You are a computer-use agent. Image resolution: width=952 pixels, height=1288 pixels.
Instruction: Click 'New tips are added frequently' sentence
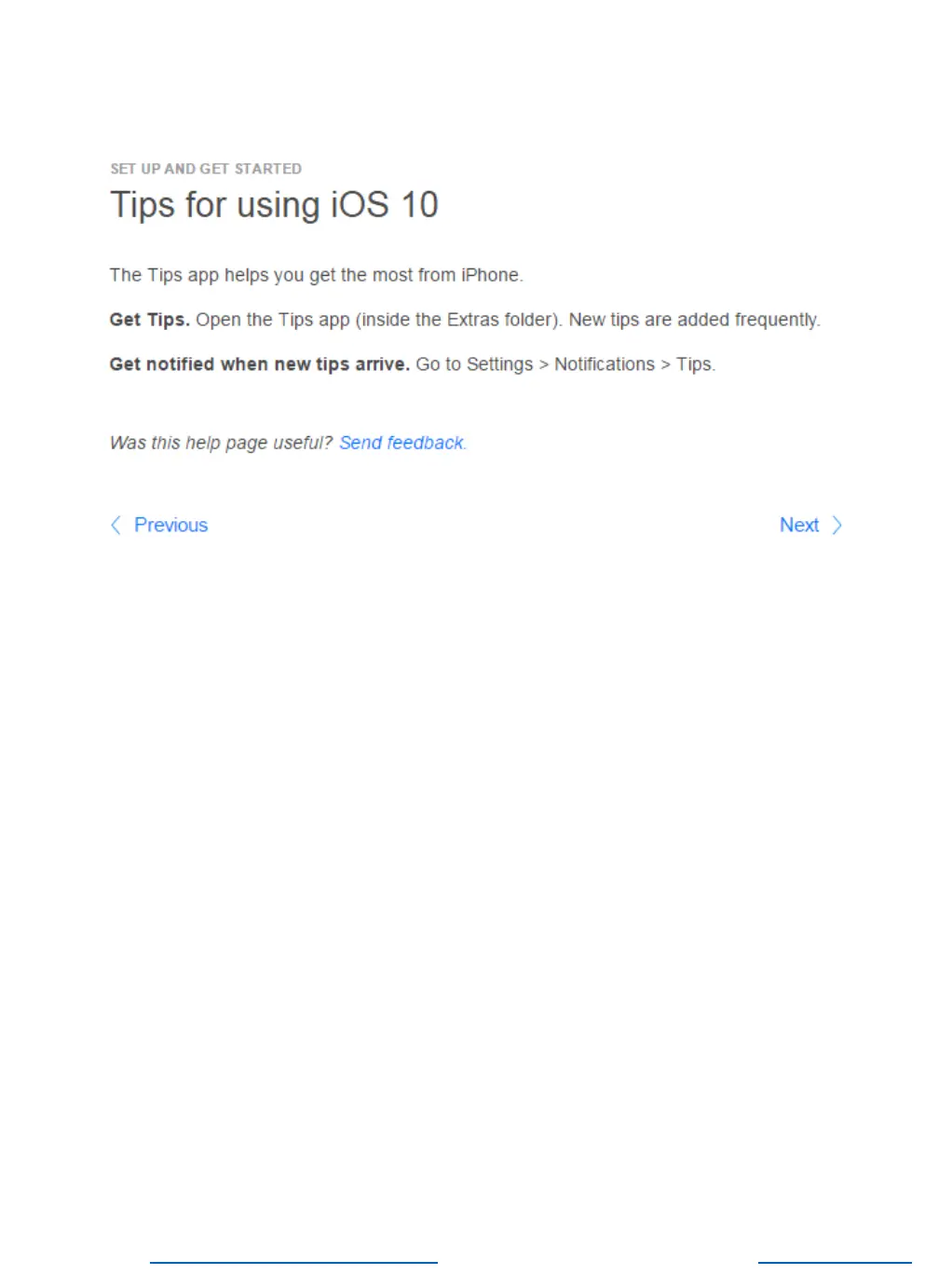(x=694, y=320)
